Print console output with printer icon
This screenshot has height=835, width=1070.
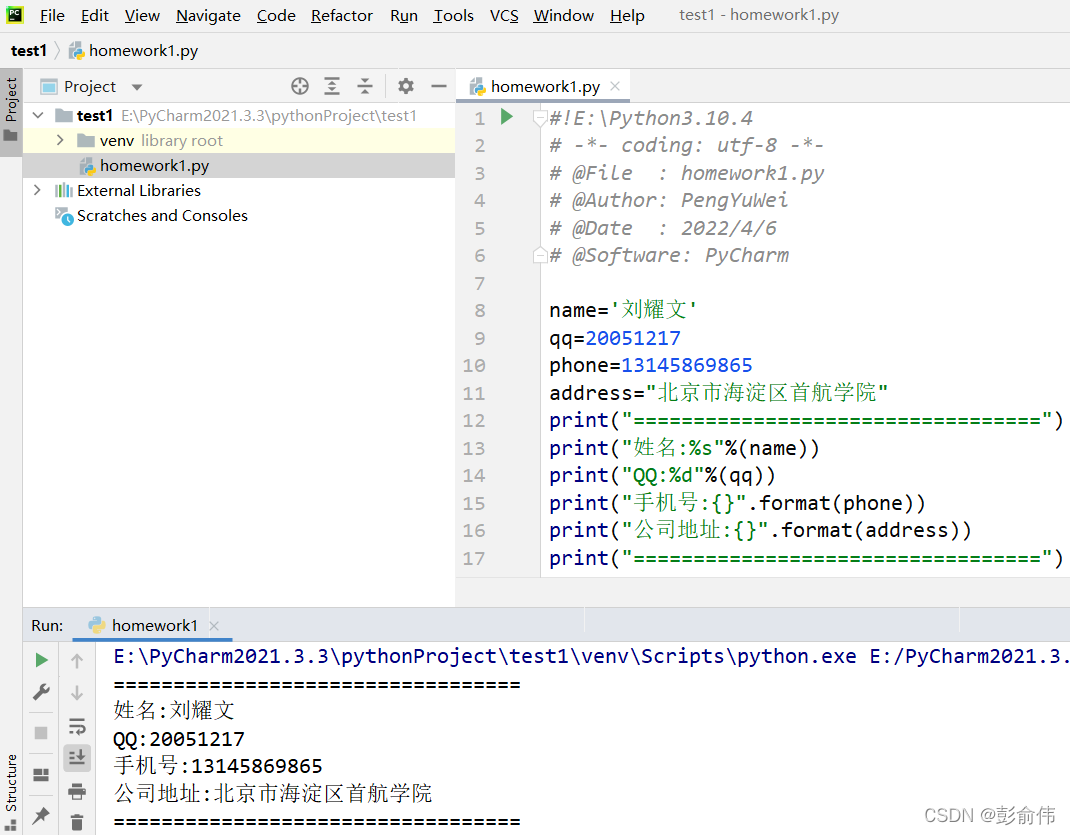click(x=77, y=791)
